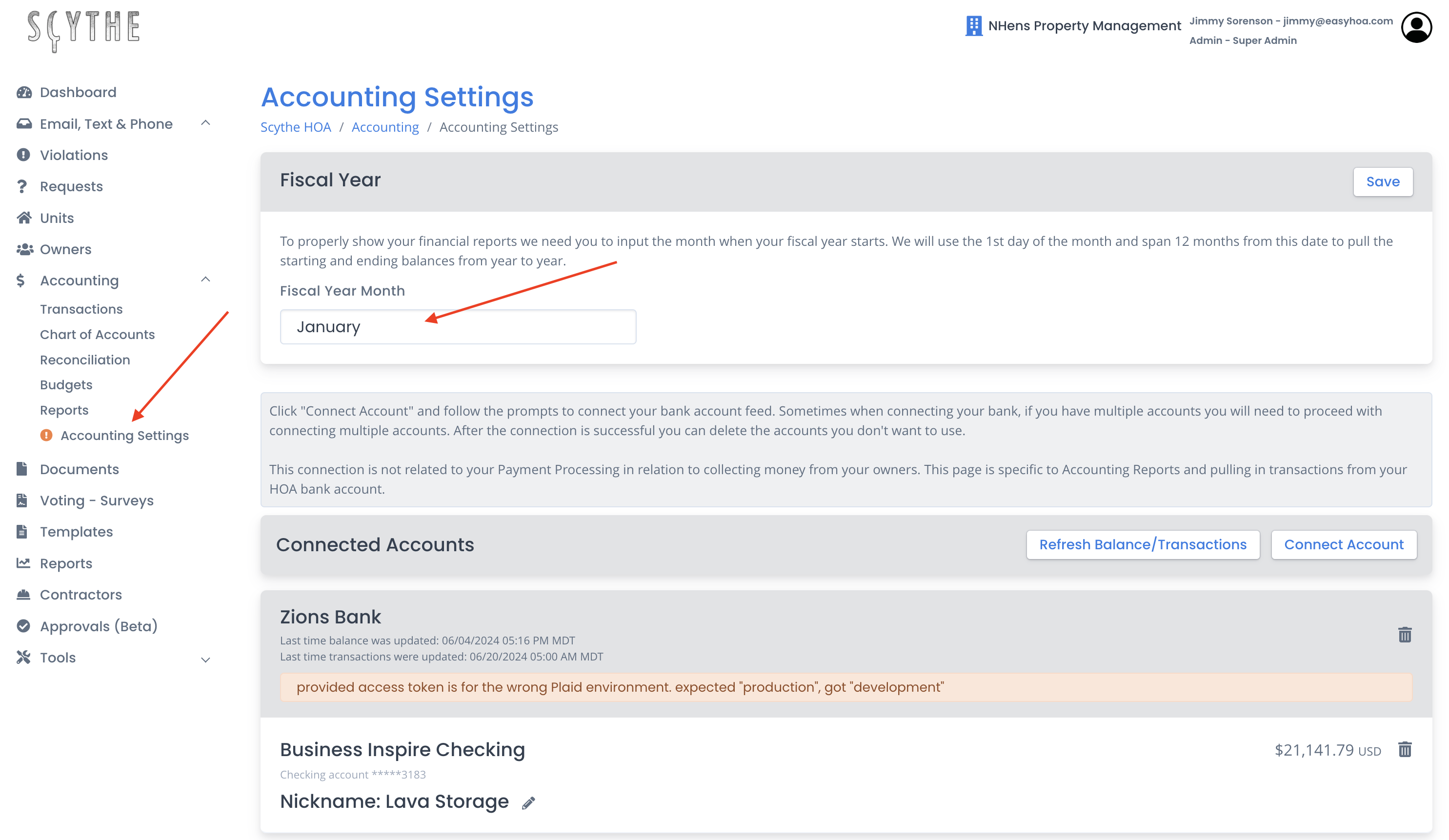The image size is (1449, 840).
Task: Click the Owners people icon
Action: pos(24,249)
